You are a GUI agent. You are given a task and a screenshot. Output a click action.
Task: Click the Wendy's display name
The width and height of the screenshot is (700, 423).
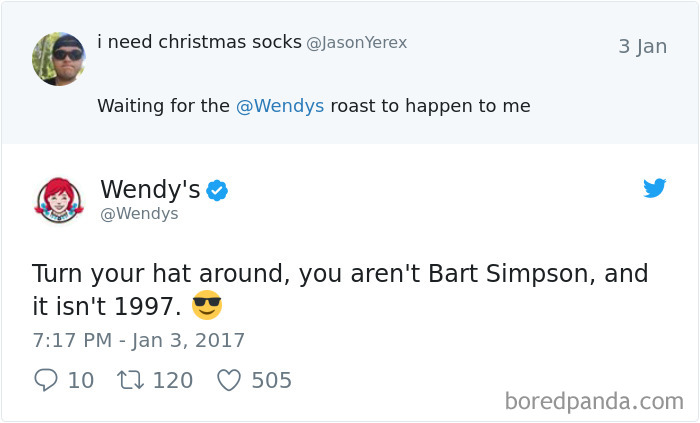pyautogui.click(x=150, y=189)
